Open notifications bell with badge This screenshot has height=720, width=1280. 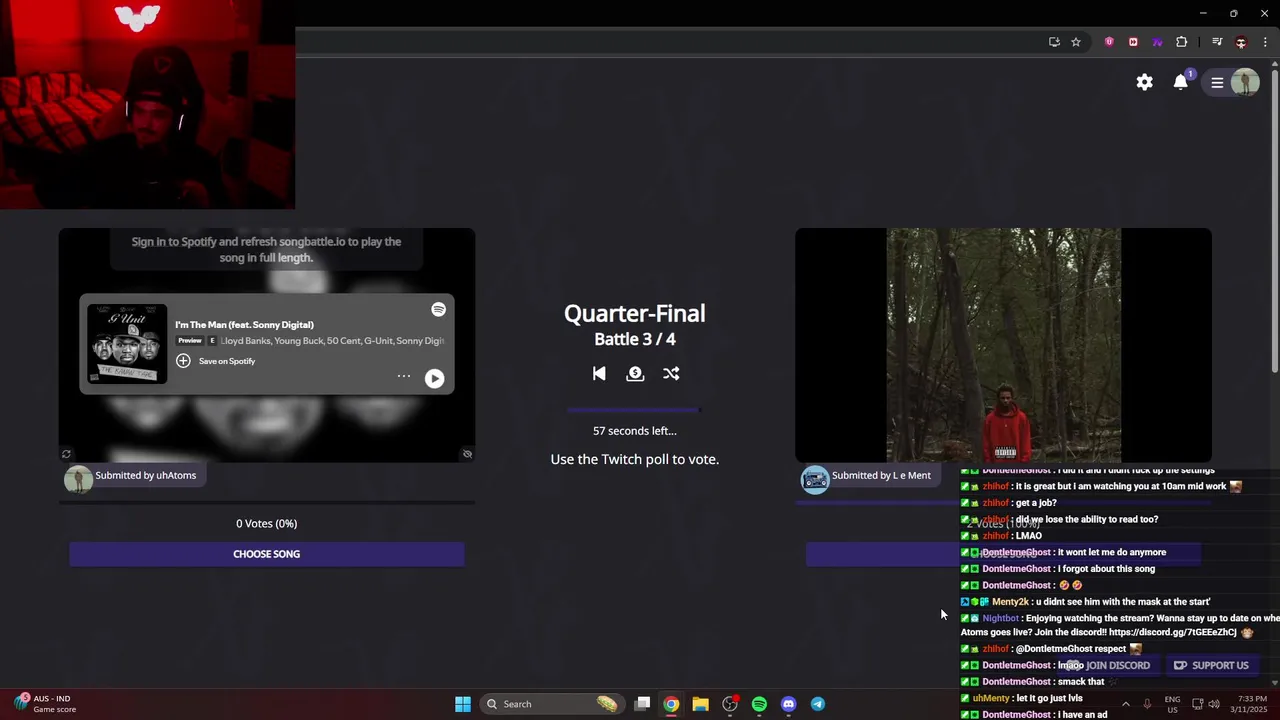click(x=1182, y=81)
